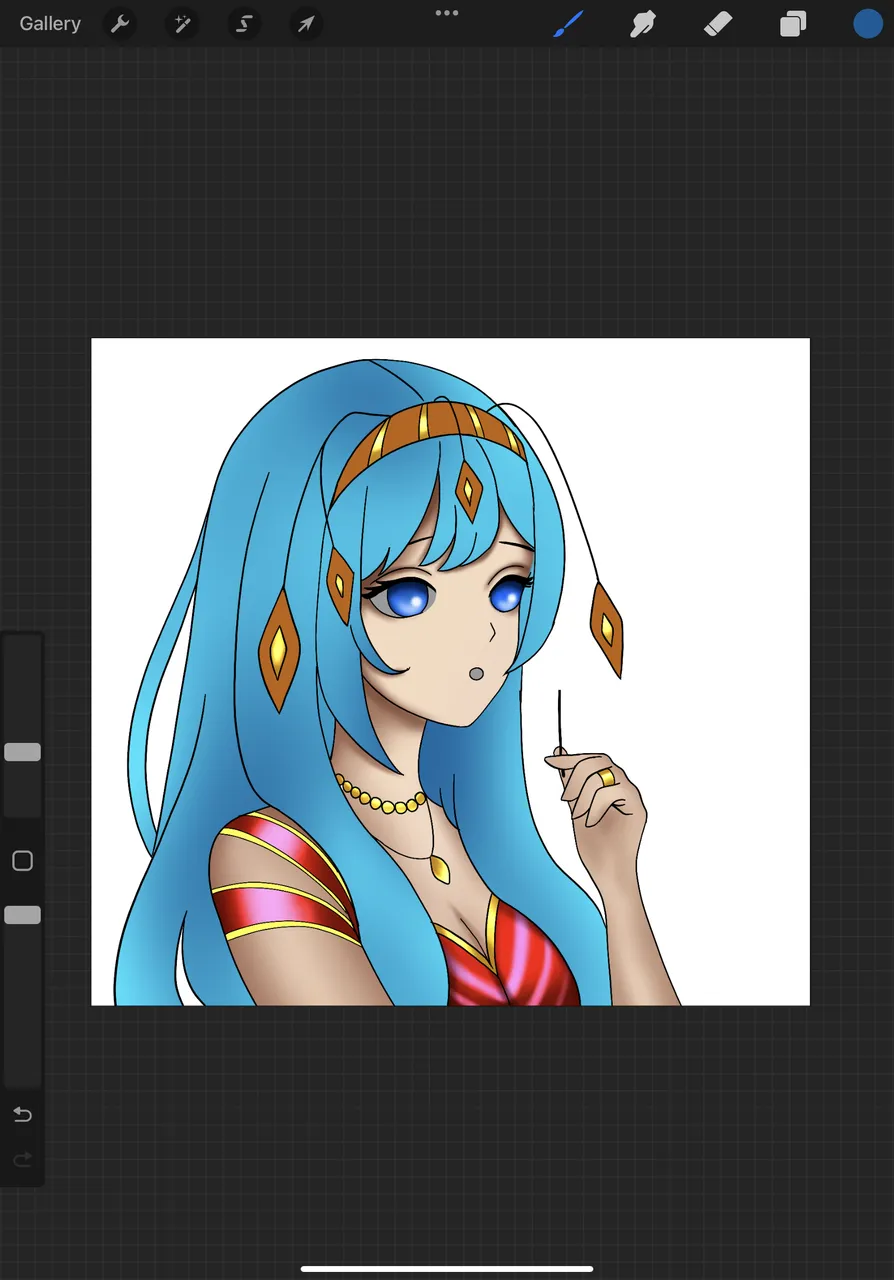Open the Actions wrench menu
Viewport: 894px width, 1280px height.
120,24
